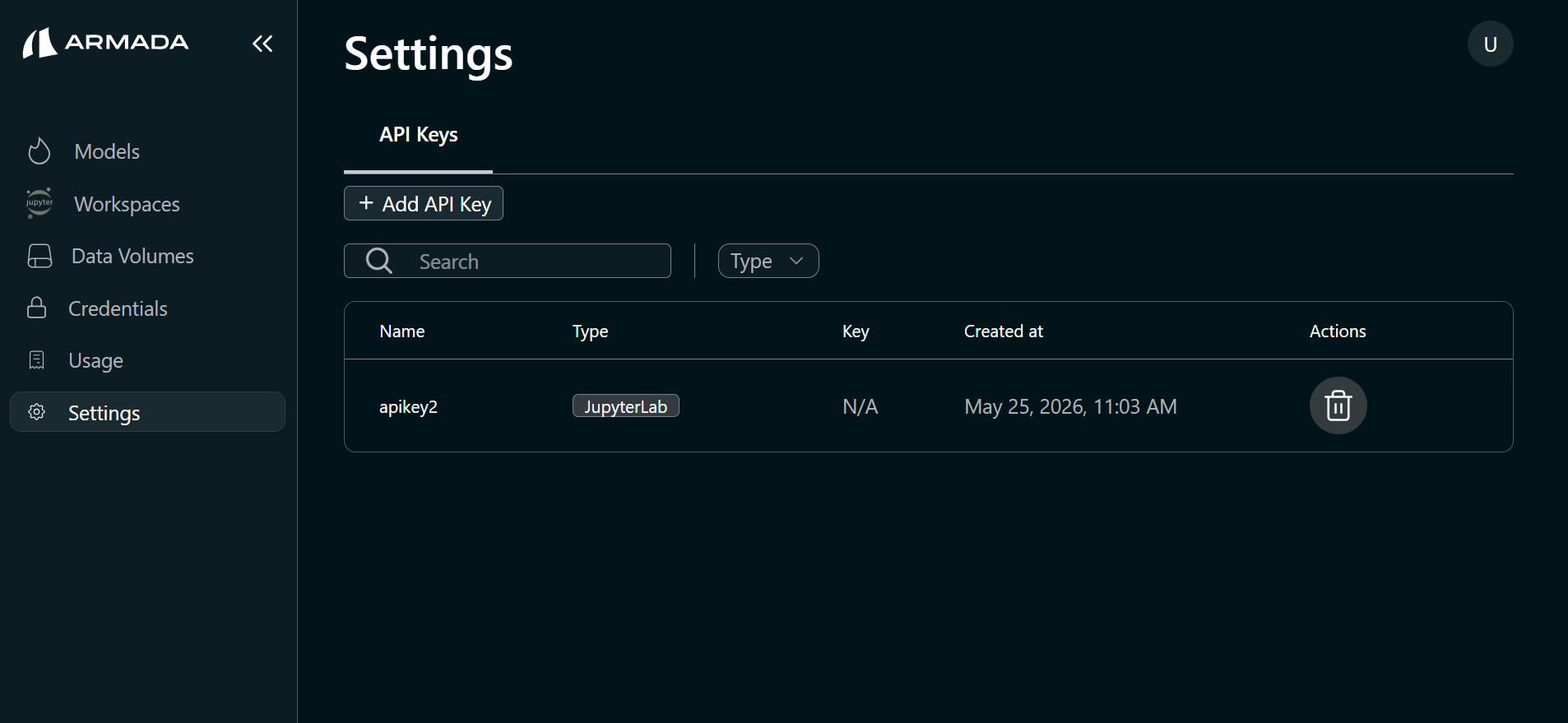Click the May 25, 2026 timestamp
Image resolution: width=1568 pixels, height=723 pixels.
coord(1070,406)
